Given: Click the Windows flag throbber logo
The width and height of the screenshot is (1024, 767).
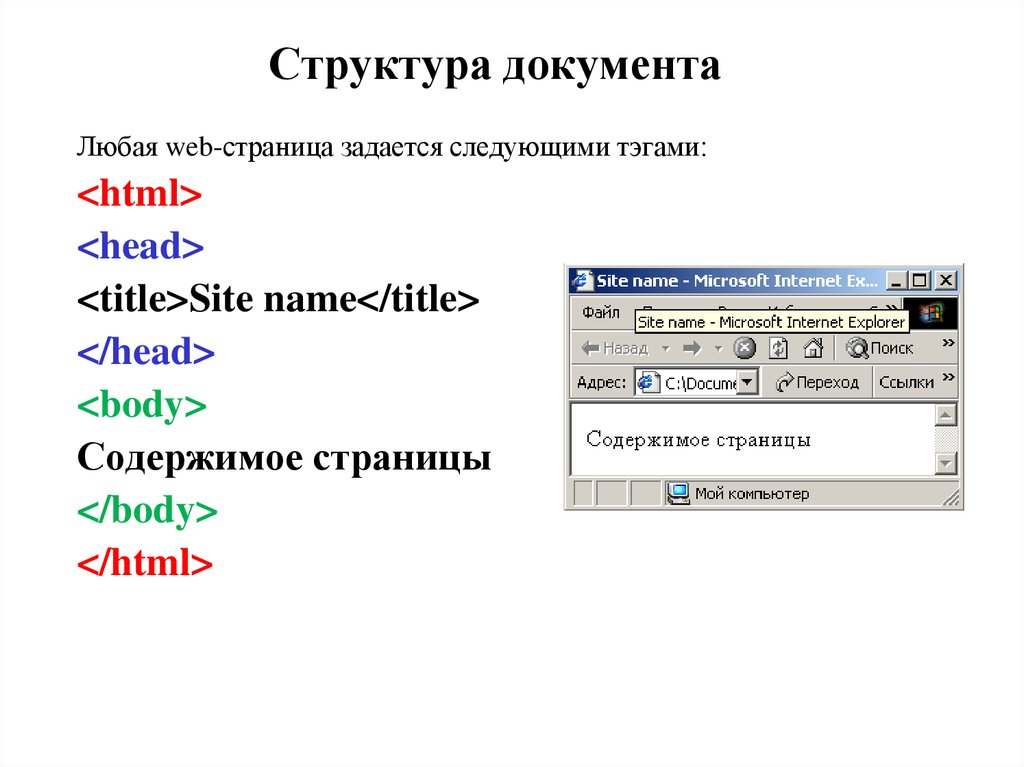Looking at the screenshot, I should (x=931, y=314).
